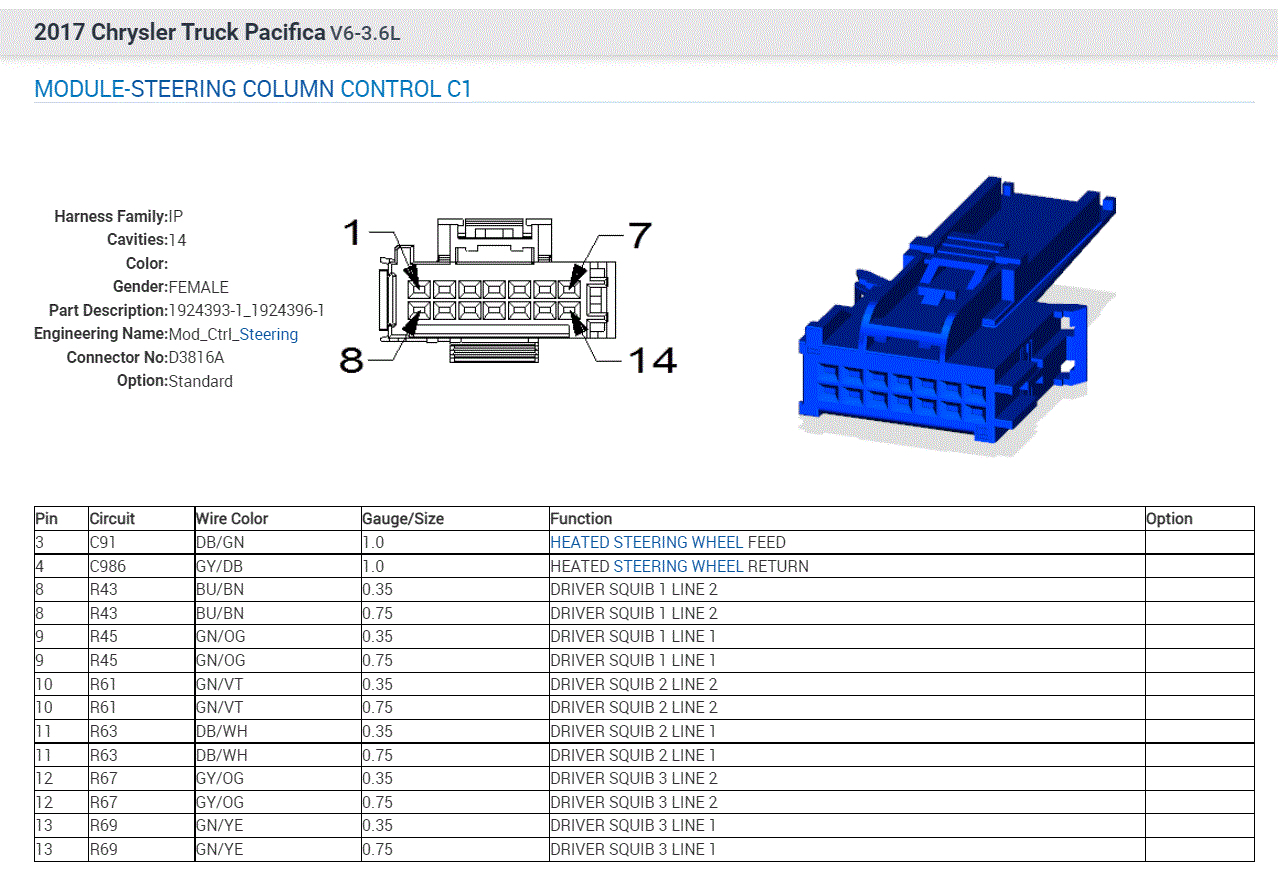Screen dimensions: 1278x891
Task: Click the pin 14 label on the diagram
Action: 652,360
